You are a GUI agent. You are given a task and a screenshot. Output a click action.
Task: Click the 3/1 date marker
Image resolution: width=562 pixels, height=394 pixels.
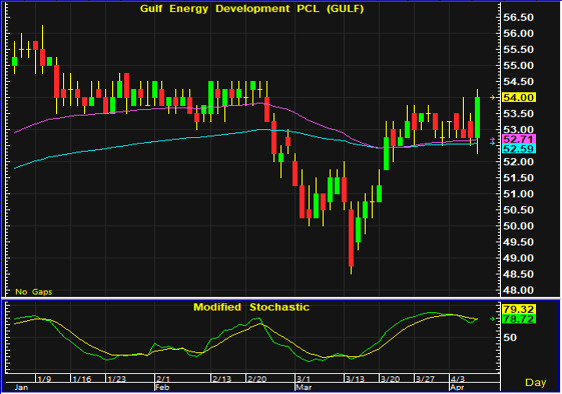pos(303,379)
